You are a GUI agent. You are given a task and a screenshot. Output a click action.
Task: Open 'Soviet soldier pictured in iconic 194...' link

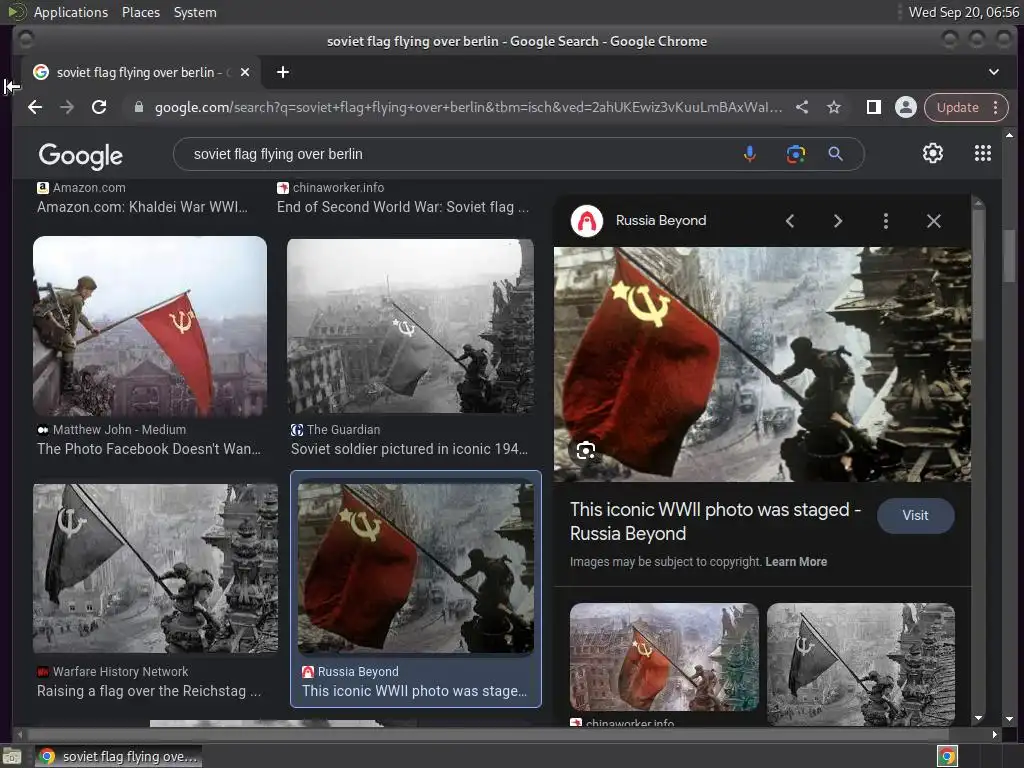(x=409, y=449)
